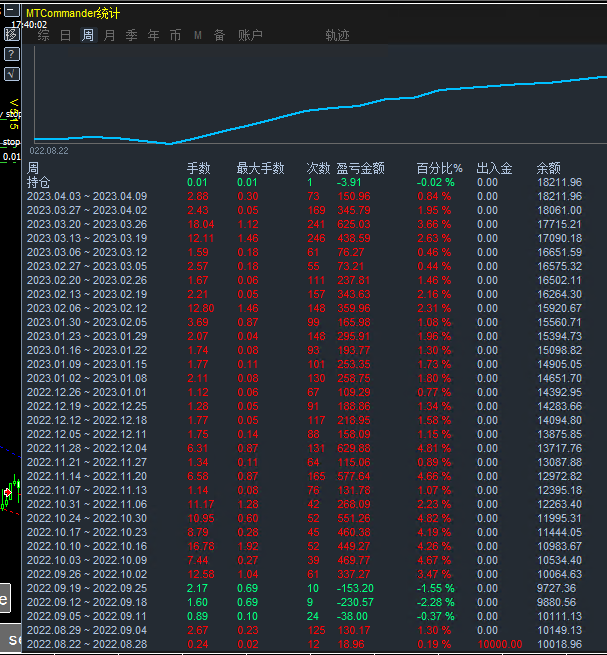Switch to the 综 summary tab
Viewport: 607px width, 655px height.
[43, 35]
